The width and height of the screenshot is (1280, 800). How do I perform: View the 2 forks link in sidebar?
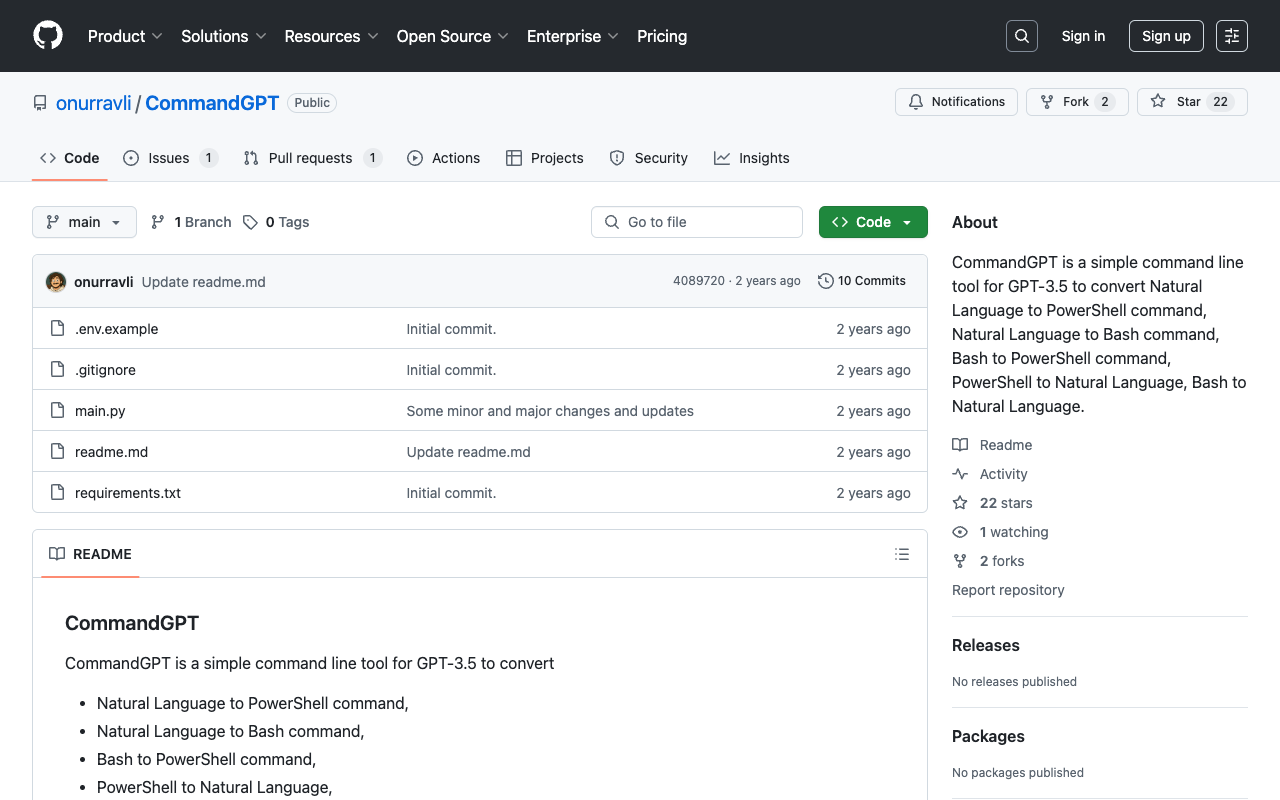(988, 561)
